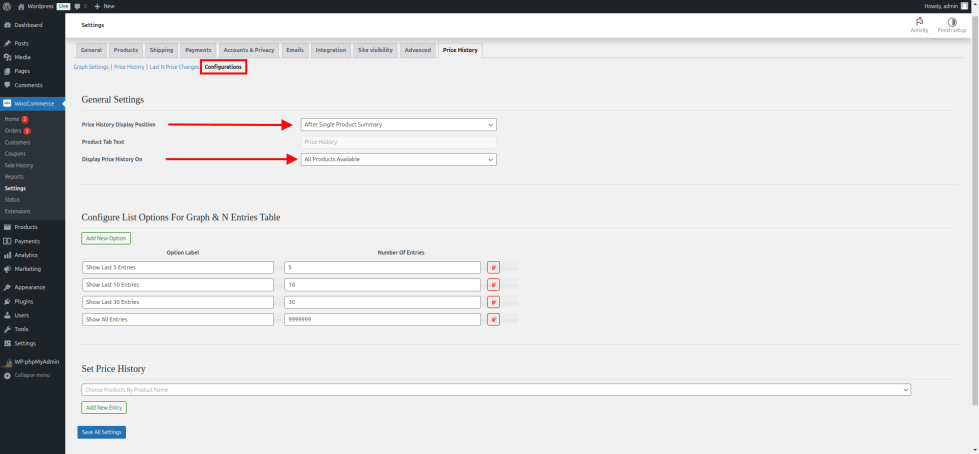Screen dimensions: 979x454
Task: Delete the Show Last 5 Entries row
Action: [x=493, y=267]
